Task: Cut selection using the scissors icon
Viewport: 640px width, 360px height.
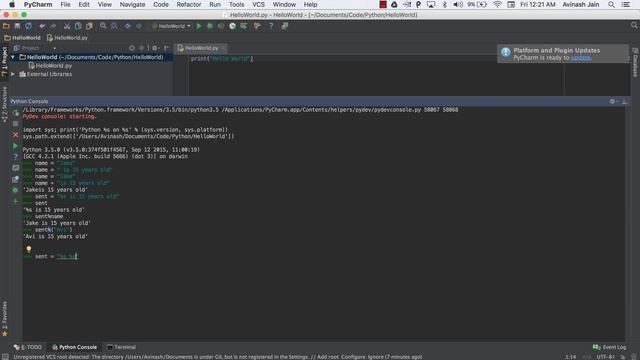Action: pyautogui.click(x=67, y=26)
